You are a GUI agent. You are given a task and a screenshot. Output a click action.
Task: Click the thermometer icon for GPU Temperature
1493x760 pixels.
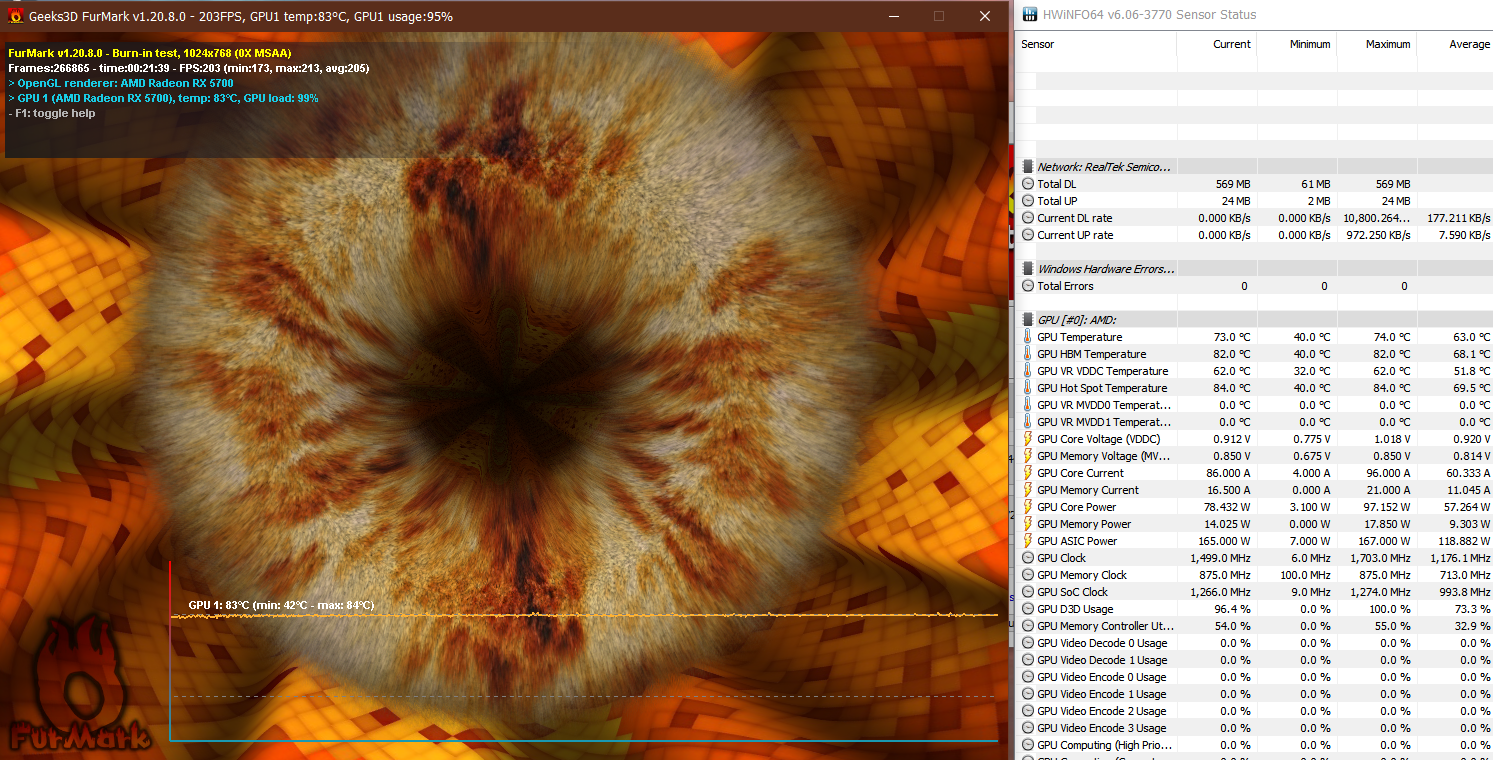[1028, 337]
